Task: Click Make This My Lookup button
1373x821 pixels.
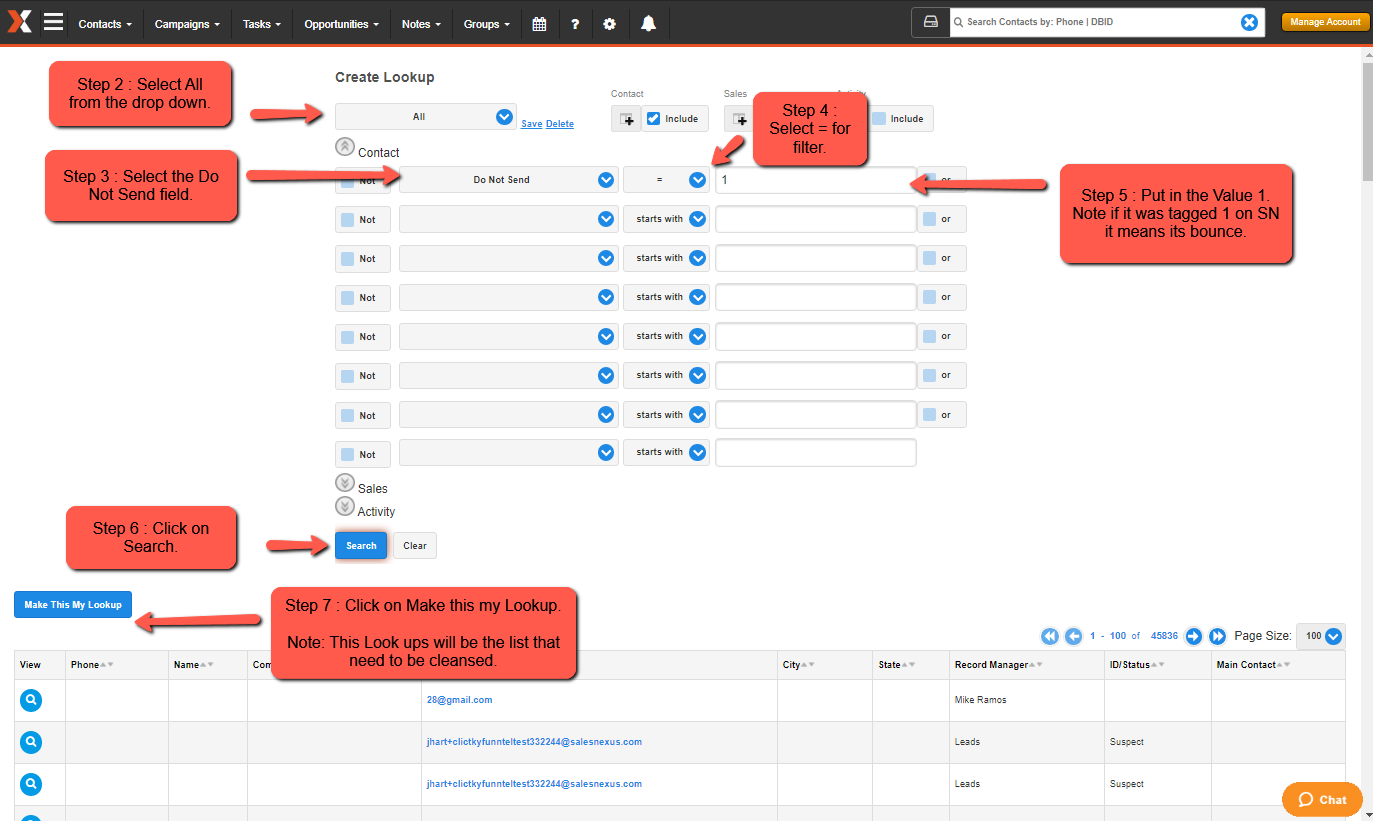Action: (x=73, y=605)
